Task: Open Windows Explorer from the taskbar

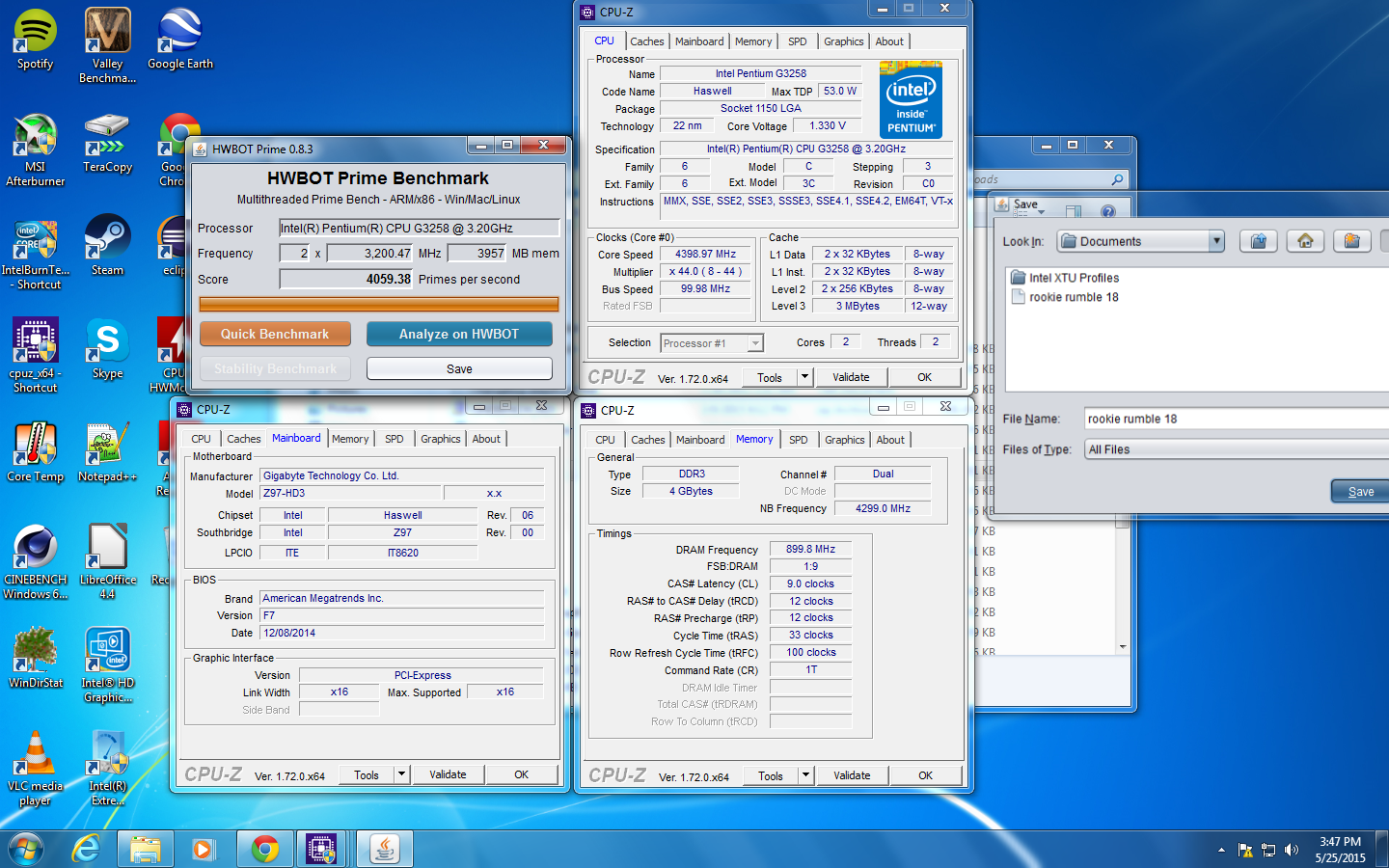Action: (x=146, y=850)
